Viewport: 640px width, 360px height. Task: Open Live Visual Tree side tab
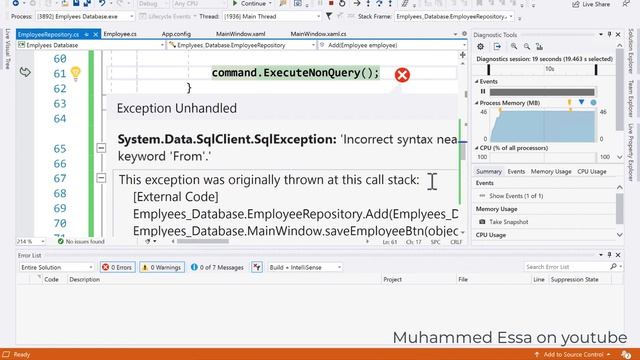coord(8,49)
